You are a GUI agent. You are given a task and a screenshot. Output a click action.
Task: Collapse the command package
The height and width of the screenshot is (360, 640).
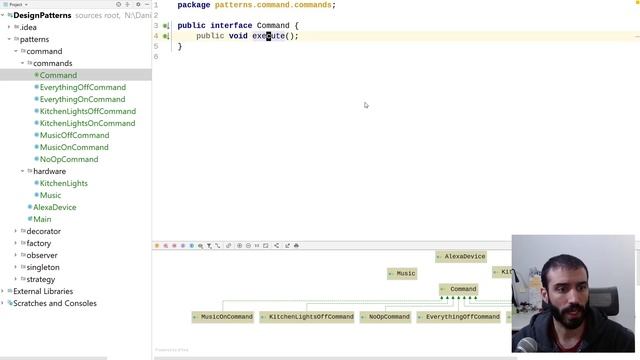16,51
